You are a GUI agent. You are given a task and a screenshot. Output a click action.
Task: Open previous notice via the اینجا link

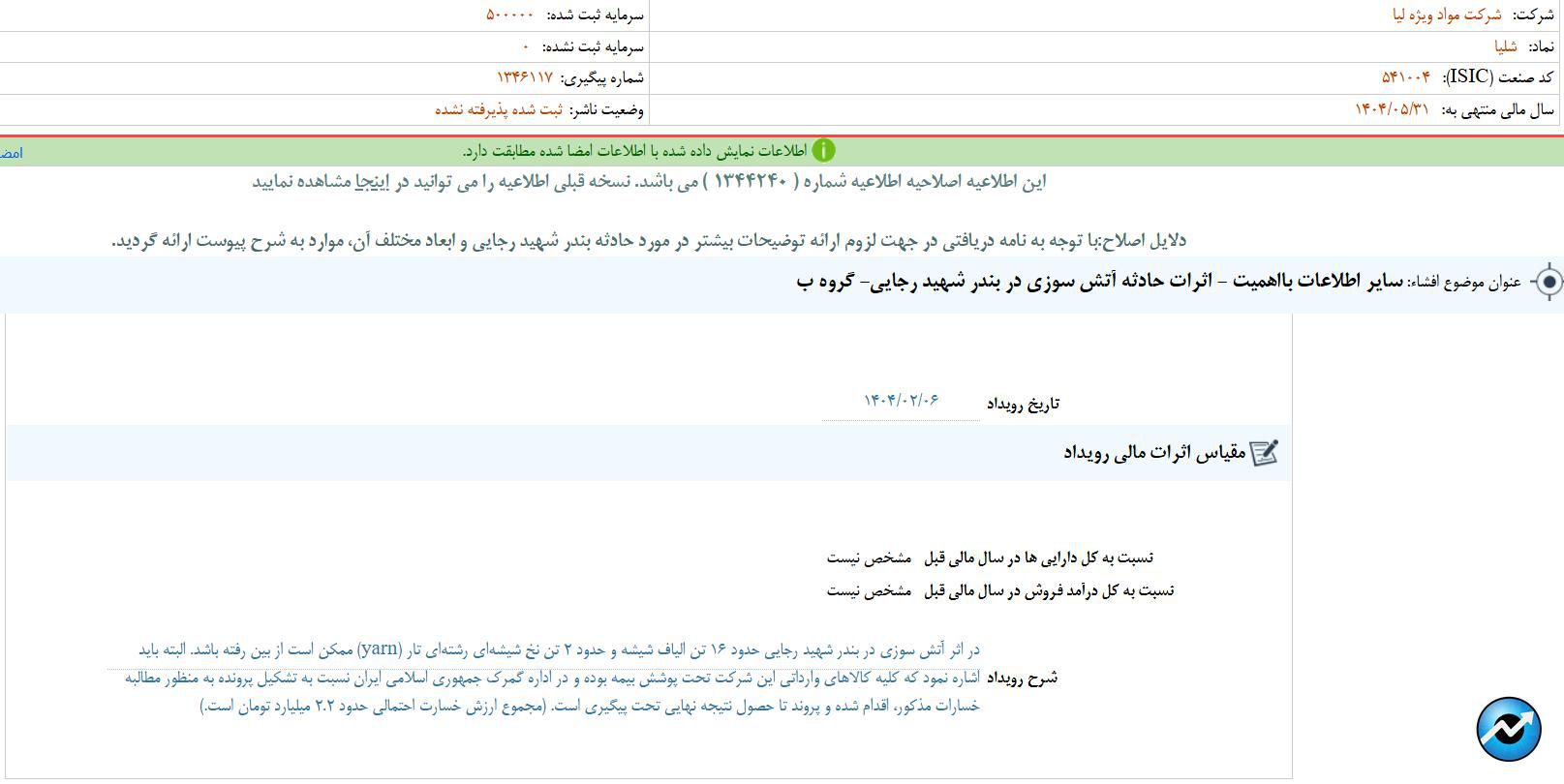[372, 182]
